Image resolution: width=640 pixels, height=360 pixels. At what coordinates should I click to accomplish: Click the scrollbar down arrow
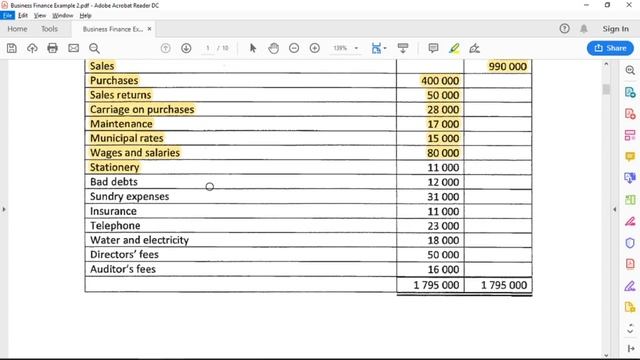[x=606, y=356]
